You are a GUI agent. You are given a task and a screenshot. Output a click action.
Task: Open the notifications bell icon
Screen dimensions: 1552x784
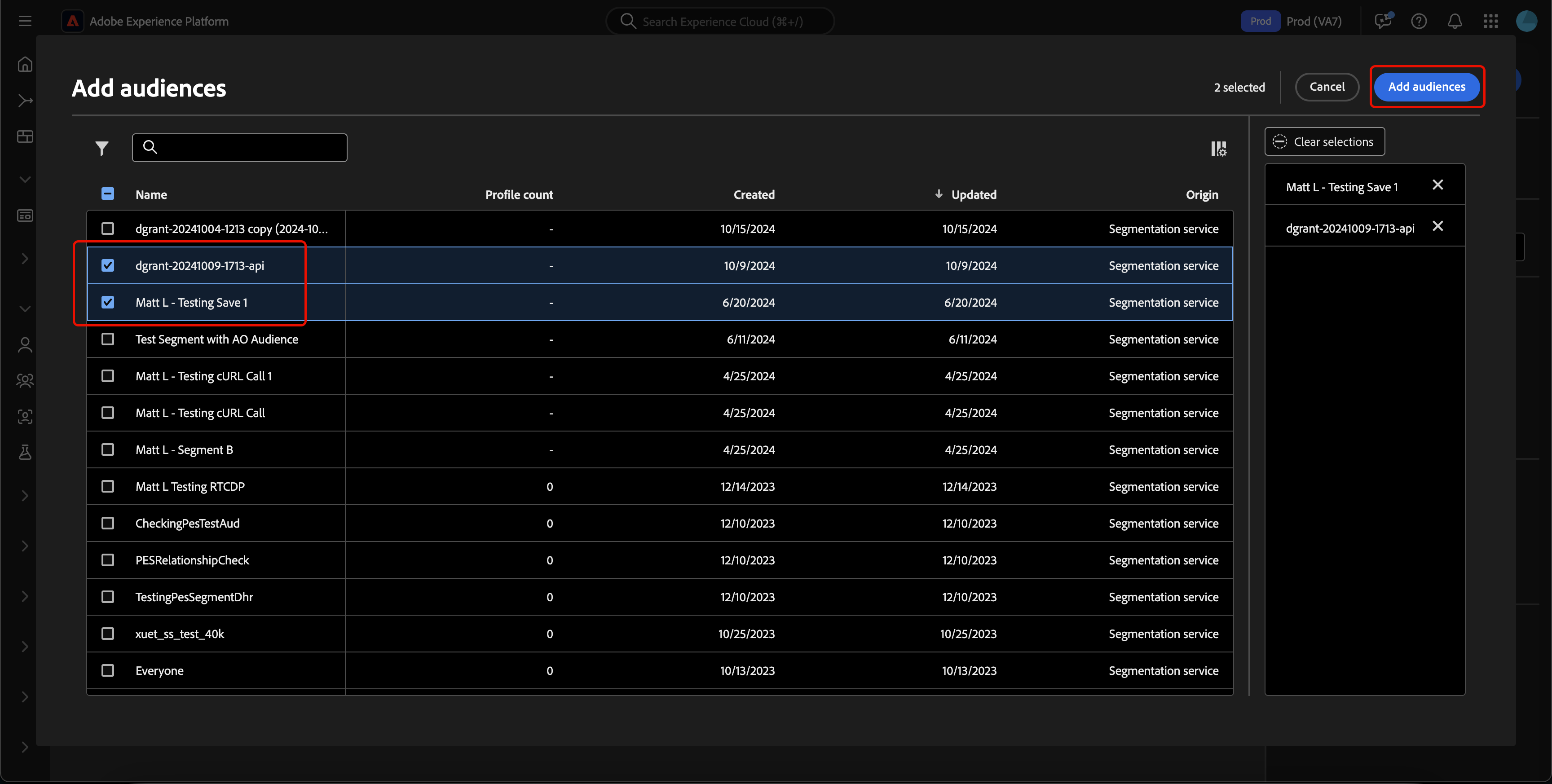(x=1455, y=22)
